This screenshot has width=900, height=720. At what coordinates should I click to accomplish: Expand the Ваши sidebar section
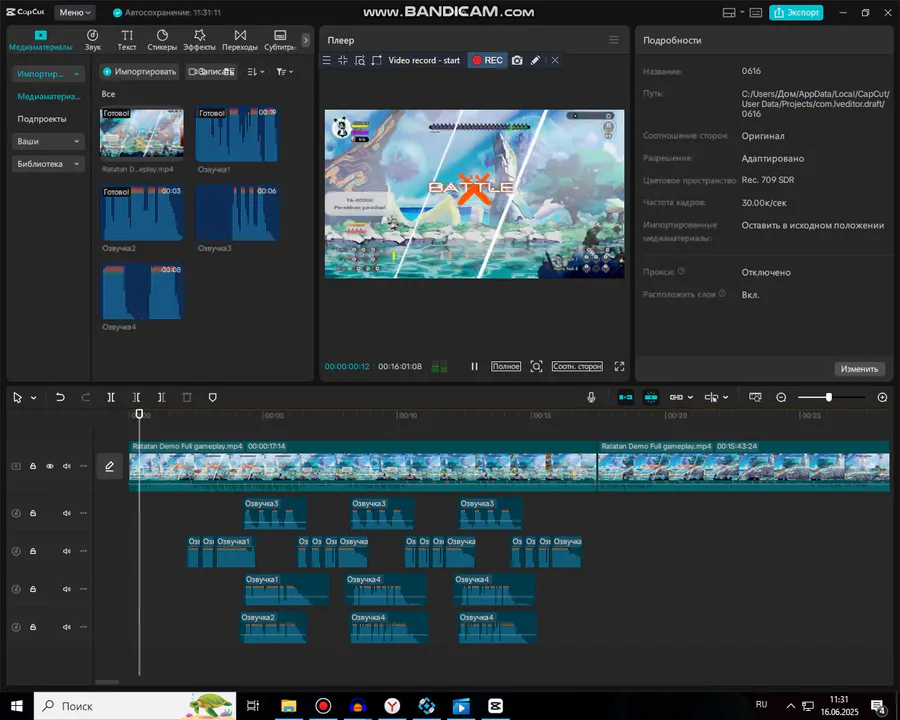click(48, 141)
